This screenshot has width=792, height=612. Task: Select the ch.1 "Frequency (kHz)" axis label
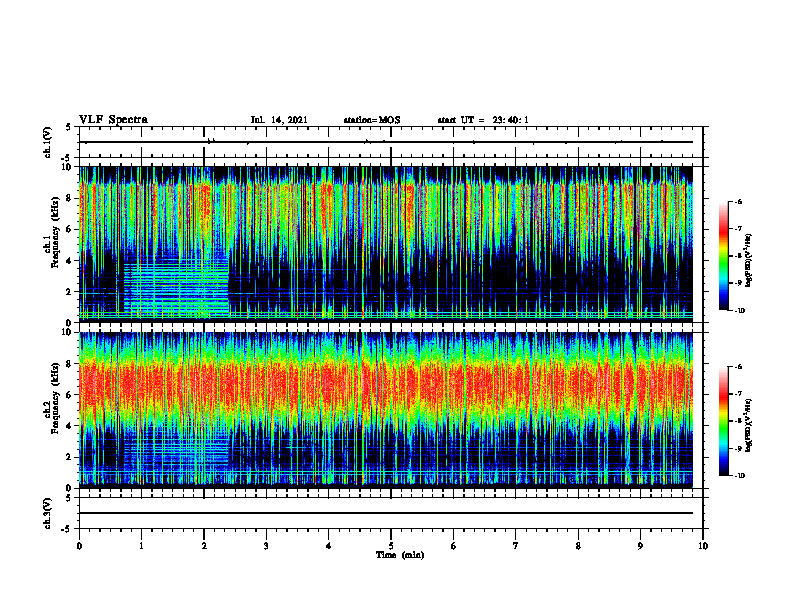pos(55,234)
